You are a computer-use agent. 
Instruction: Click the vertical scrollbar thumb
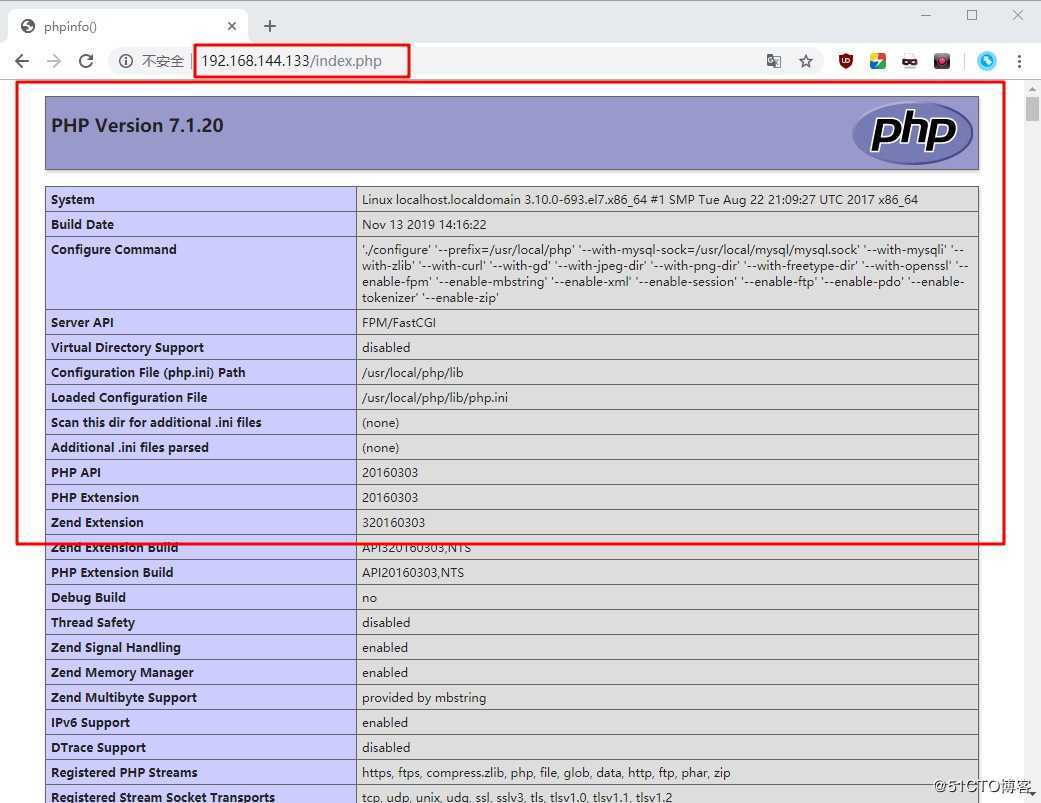pos(1032,109)
